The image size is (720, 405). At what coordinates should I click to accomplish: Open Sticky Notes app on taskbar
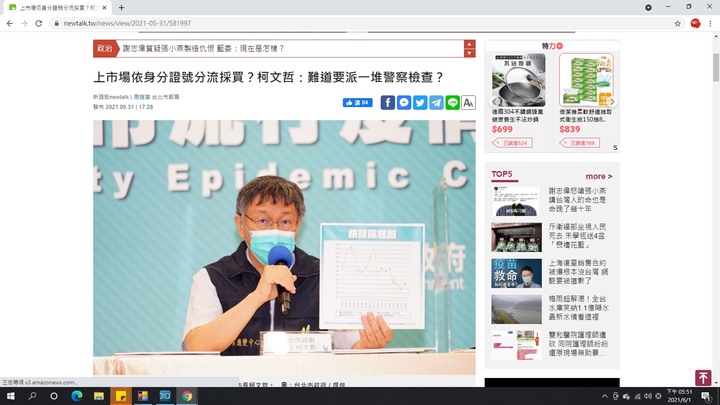pyautogui.click(x=121, y=396)
